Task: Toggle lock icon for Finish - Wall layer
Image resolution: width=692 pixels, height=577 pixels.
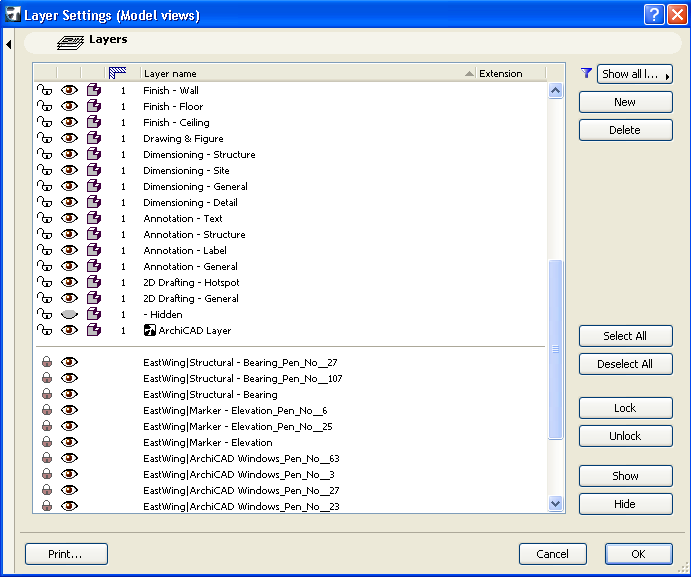Action: [44, 91]
